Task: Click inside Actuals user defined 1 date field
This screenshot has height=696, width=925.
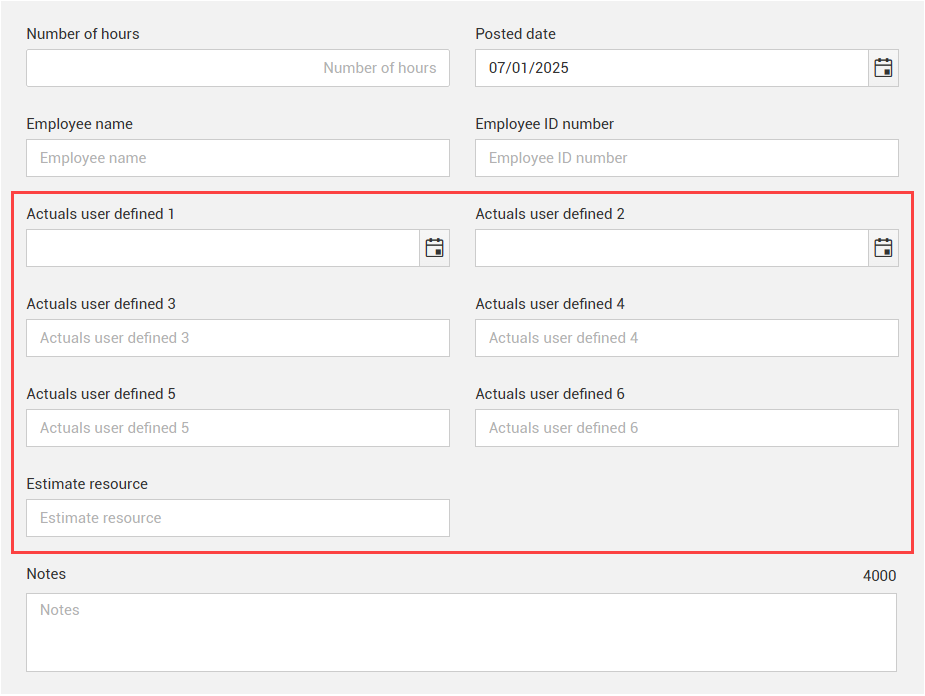Action: click(222, 248)
